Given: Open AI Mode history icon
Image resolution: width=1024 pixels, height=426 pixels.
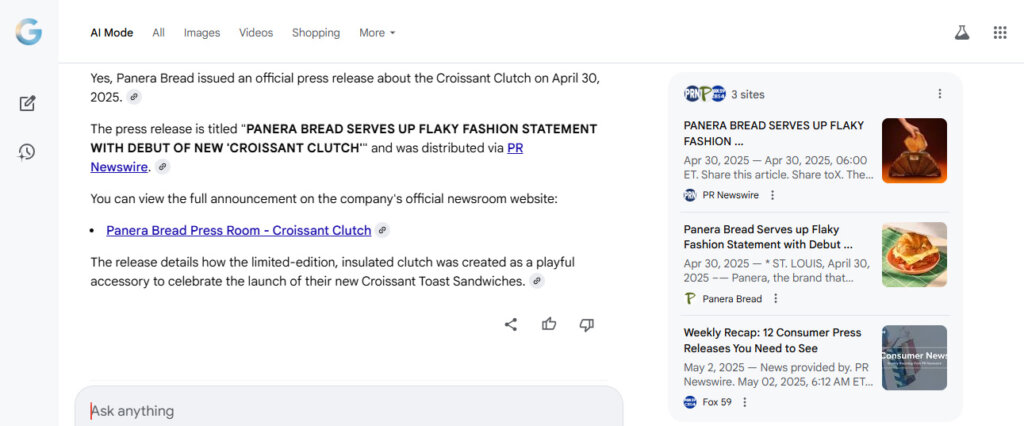Looking at the screenshot, I should coord(27,152).
